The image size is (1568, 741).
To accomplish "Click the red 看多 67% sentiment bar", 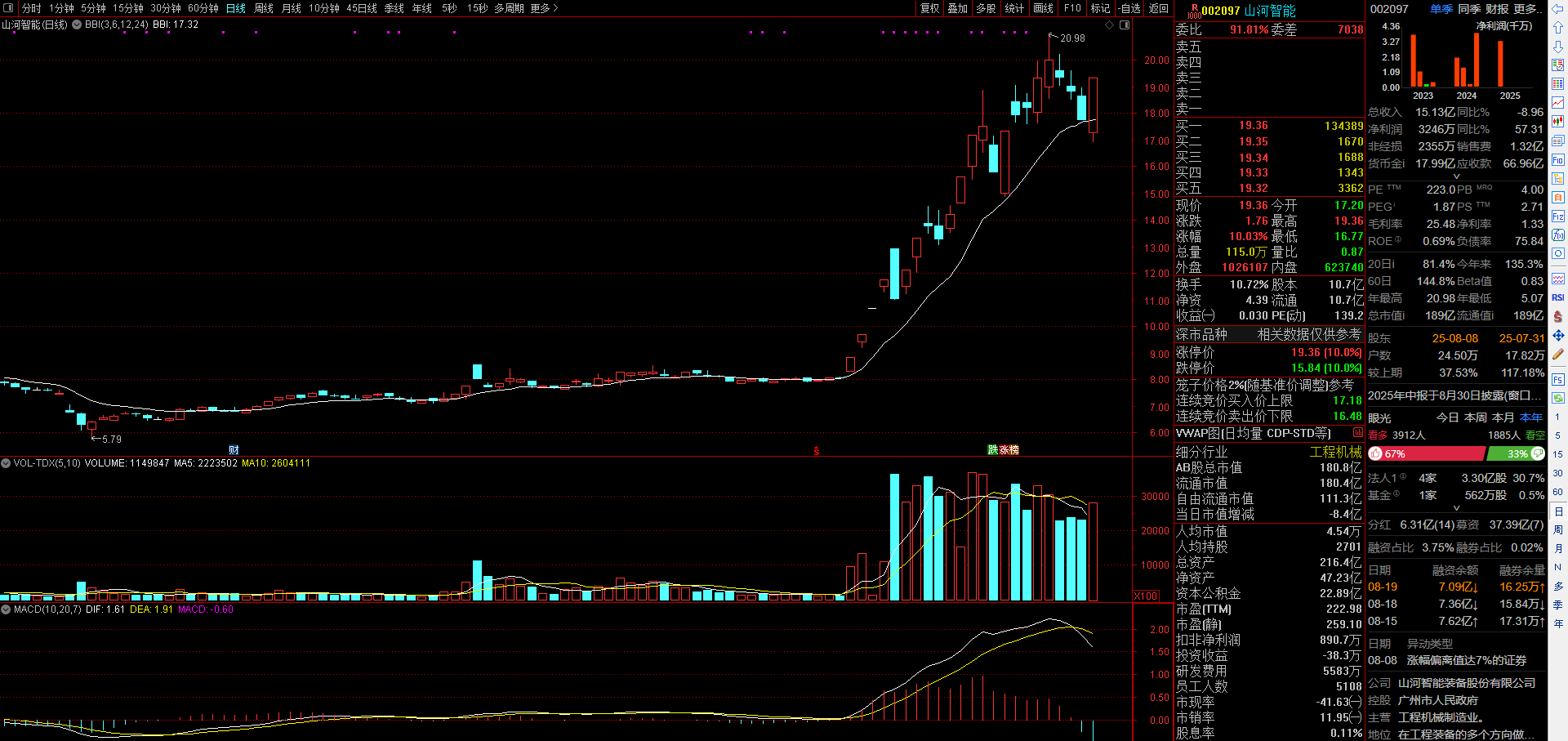I will tap(1426, 453).
